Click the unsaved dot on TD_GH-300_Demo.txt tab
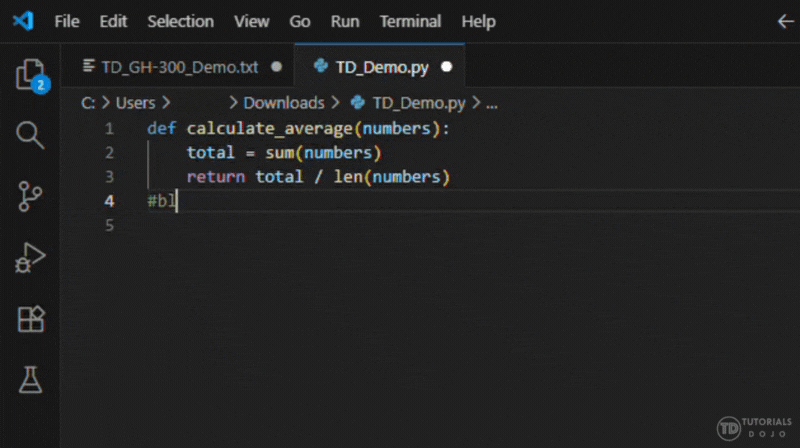The image size is (800, 448). (x=276, y=67)
